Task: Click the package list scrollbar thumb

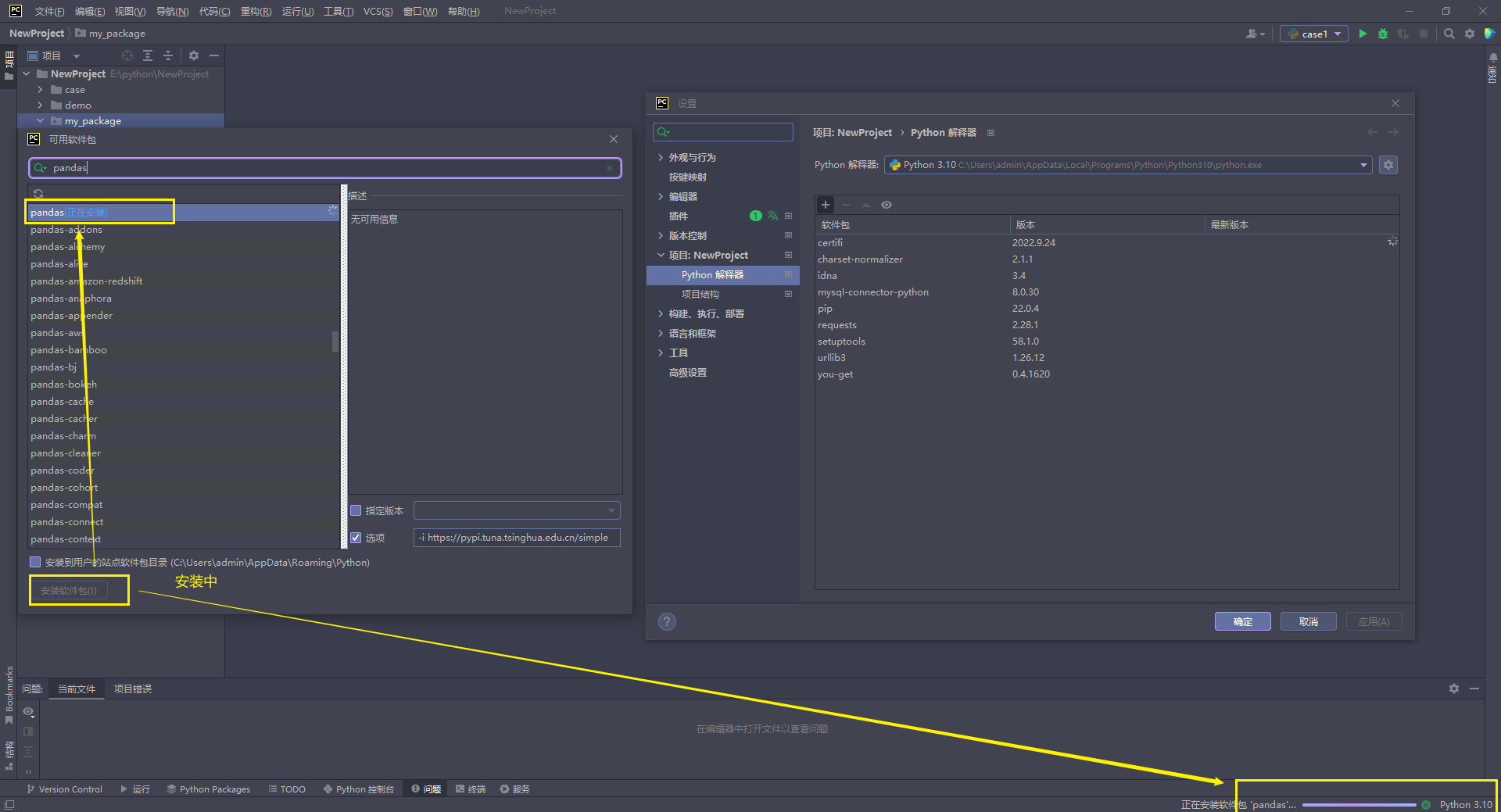Action: click(x=335, y=342)
